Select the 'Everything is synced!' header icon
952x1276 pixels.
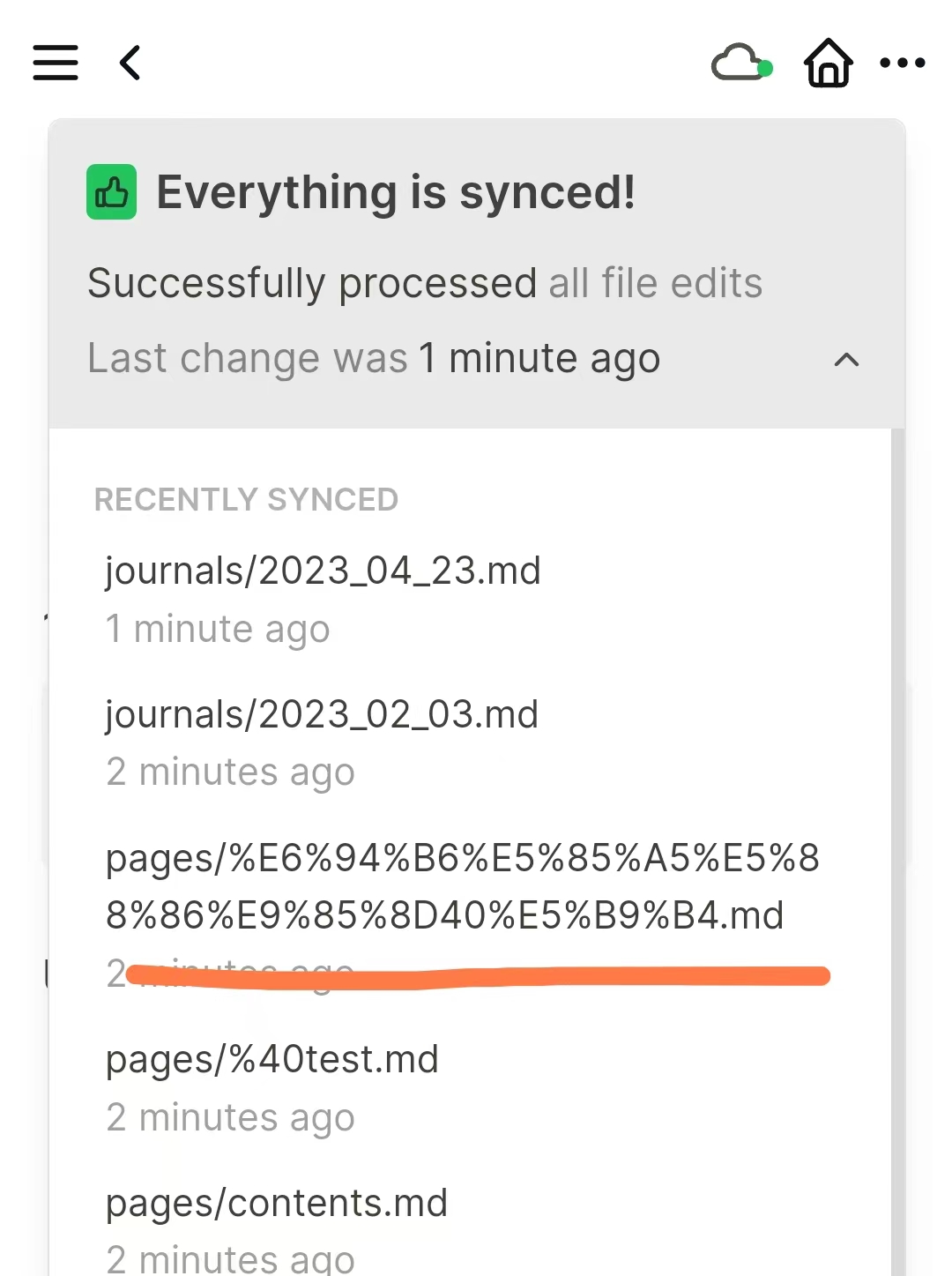[x=111, y=191]
